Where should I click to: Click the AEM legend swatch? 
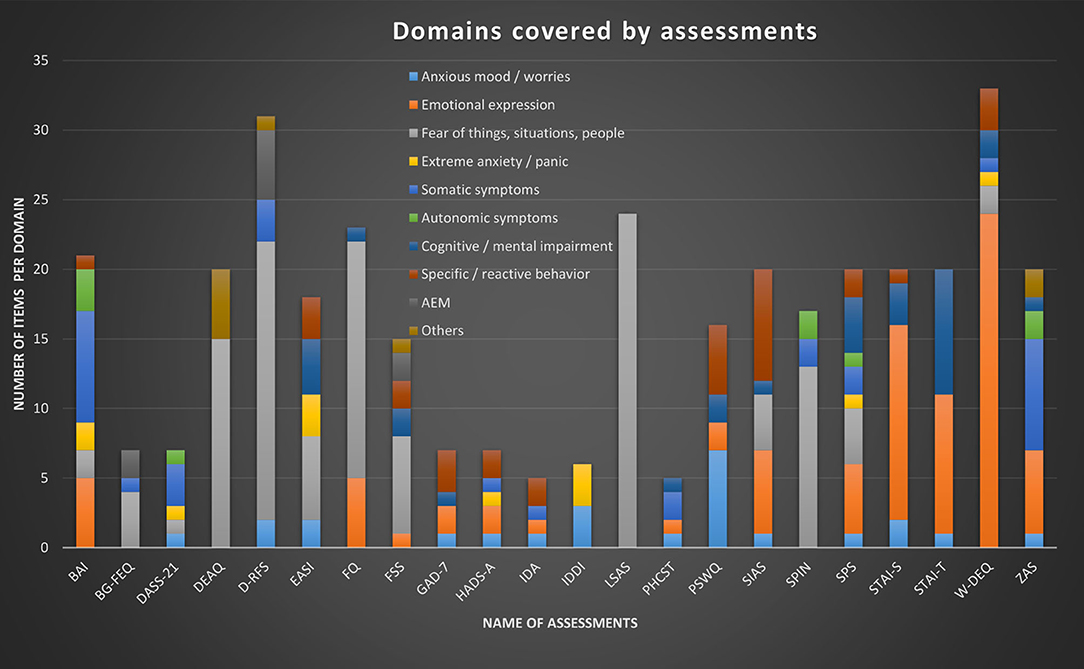tap(413, 303)
